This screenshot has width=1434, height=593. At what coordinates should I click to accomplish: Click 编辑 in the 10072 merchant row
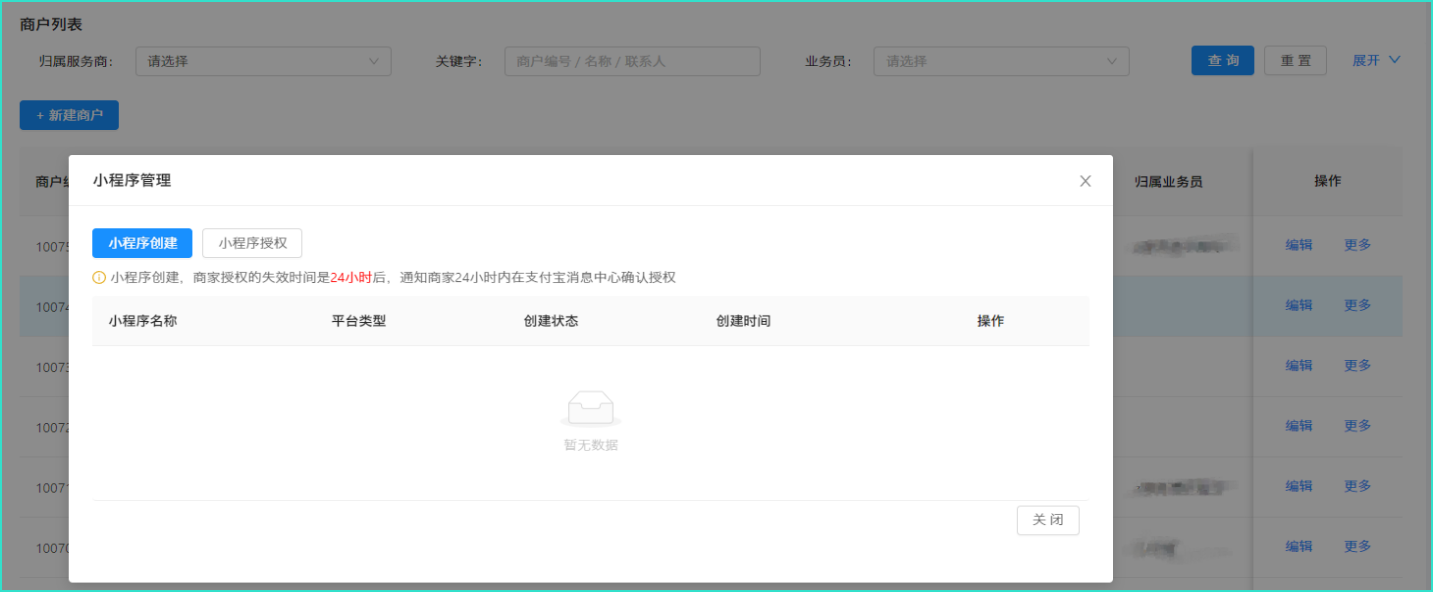point(1298,426)
